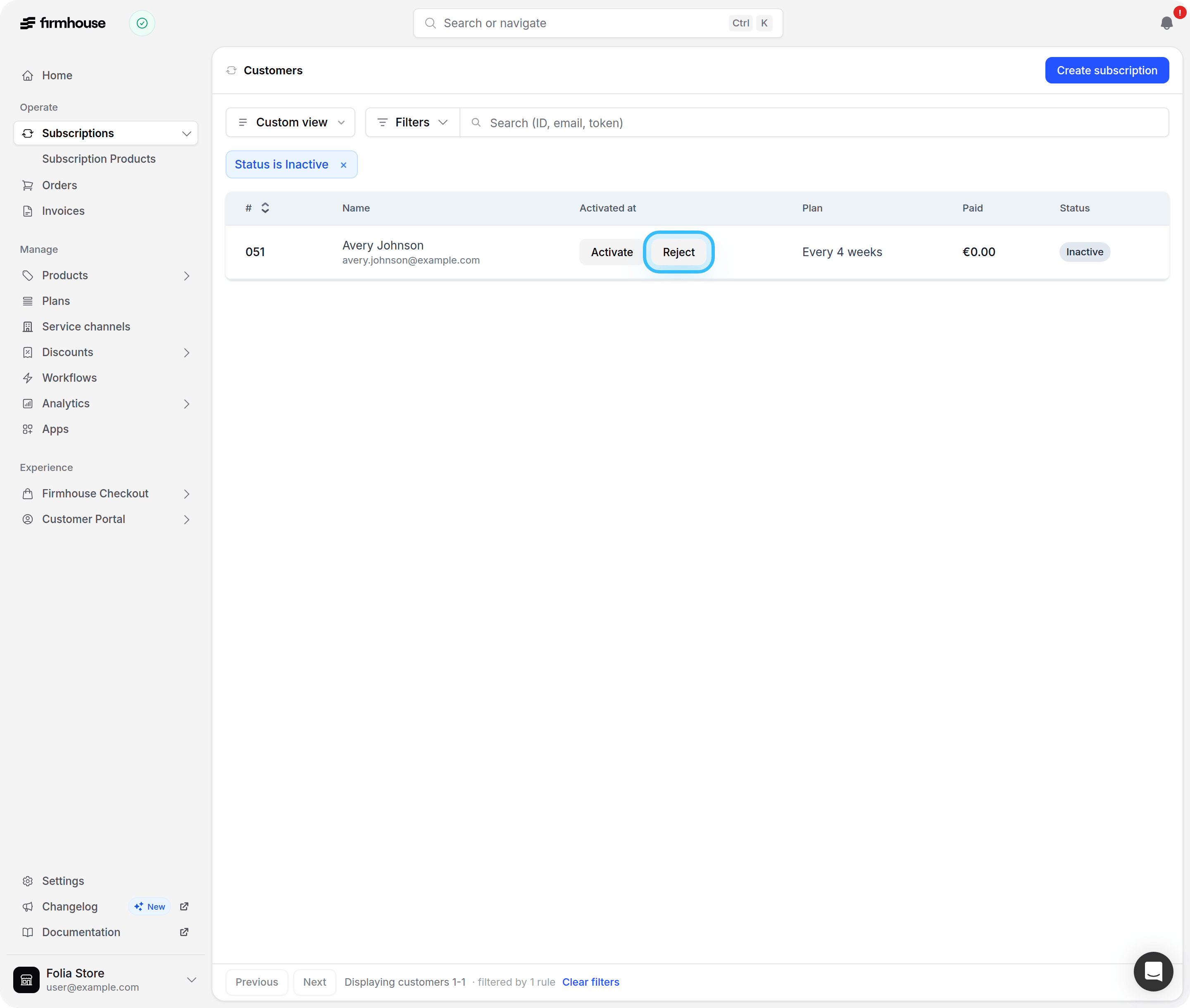The image size is (1190, 1008).
Task: Click the €0.00 paid amount
Action: (978, 252)
